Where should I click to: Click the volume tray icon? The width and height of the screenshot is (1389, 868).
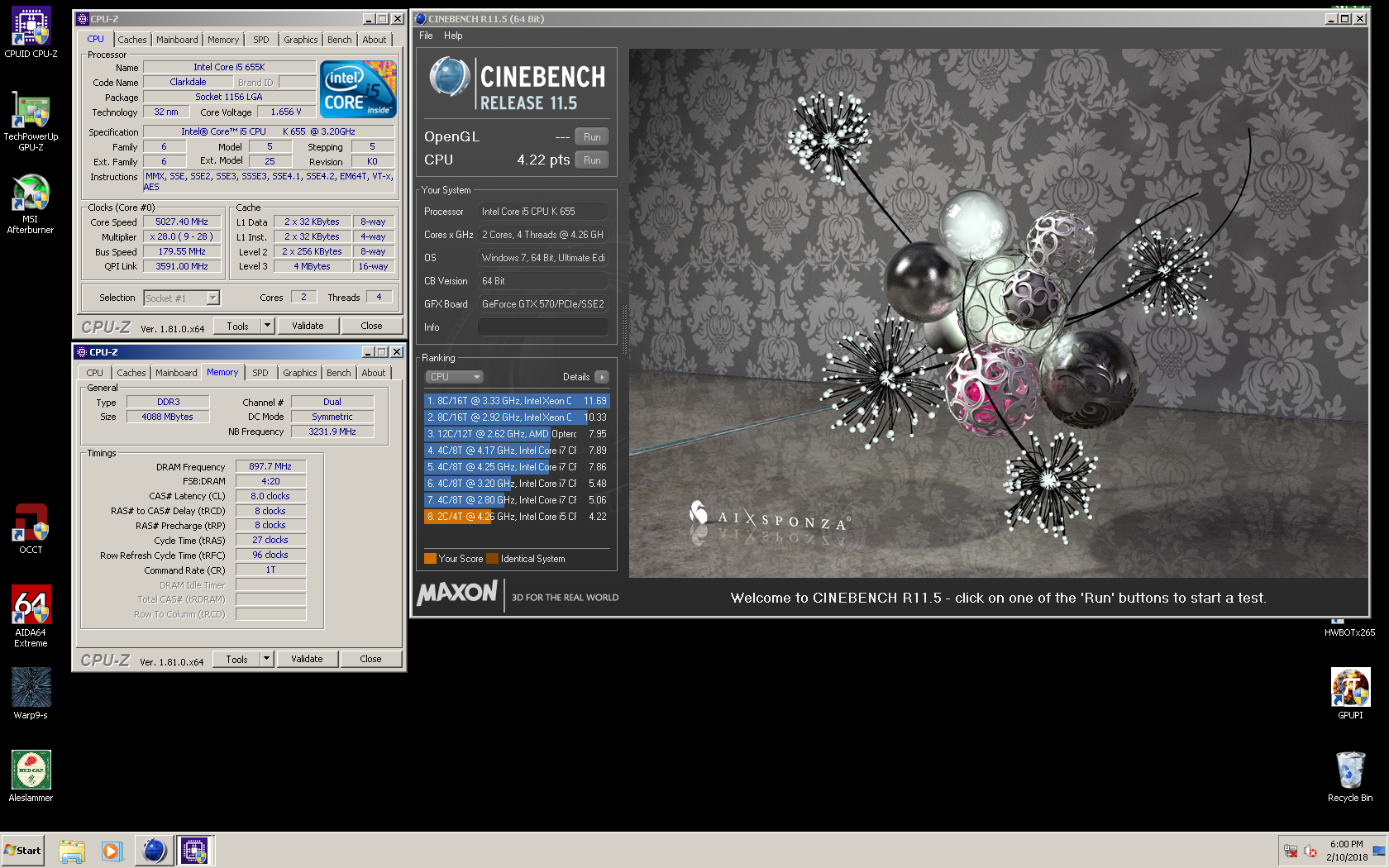(x=1310, y=851)
